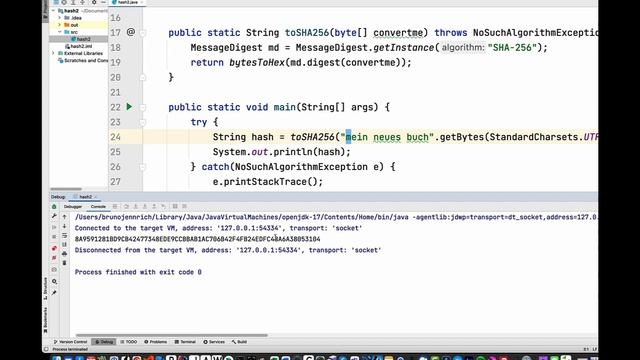Click the @ gutter marker on line 17
The width and height of the screenshot is (640, 360).
131,32
